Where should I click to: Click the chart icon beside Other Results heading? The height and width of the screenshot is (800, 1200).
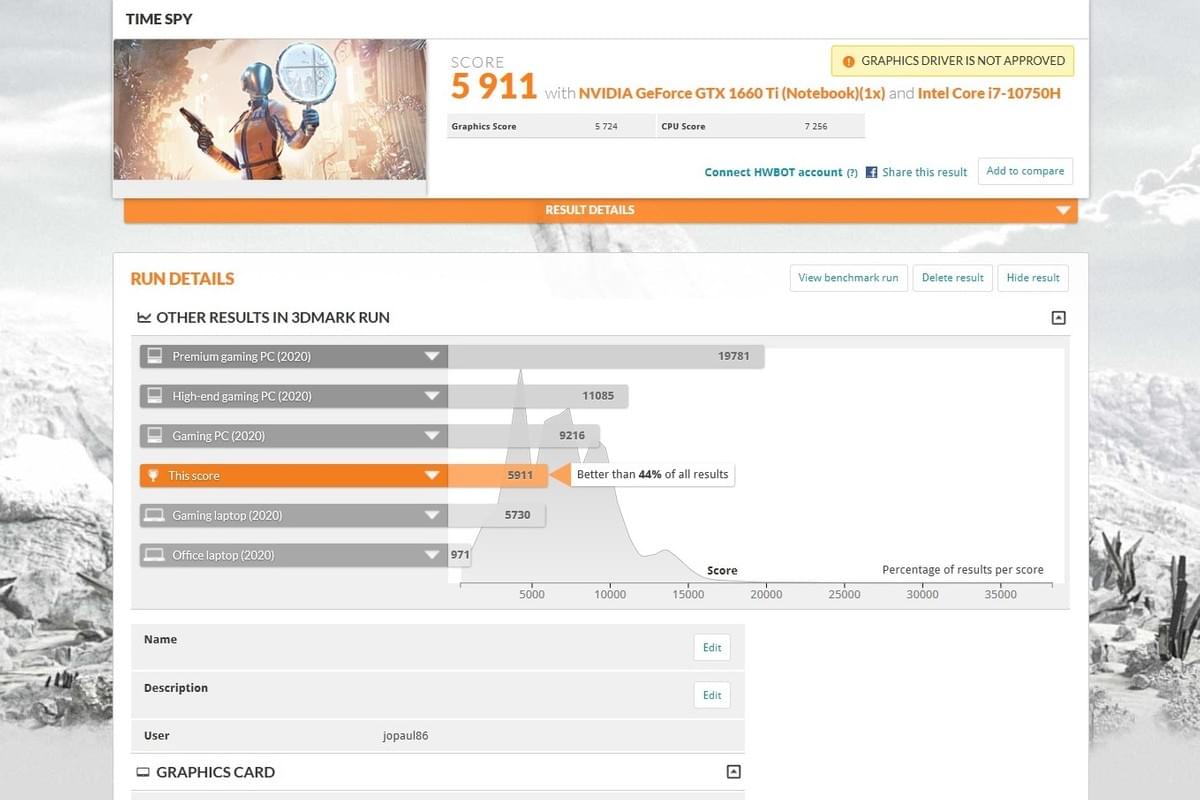144,317
